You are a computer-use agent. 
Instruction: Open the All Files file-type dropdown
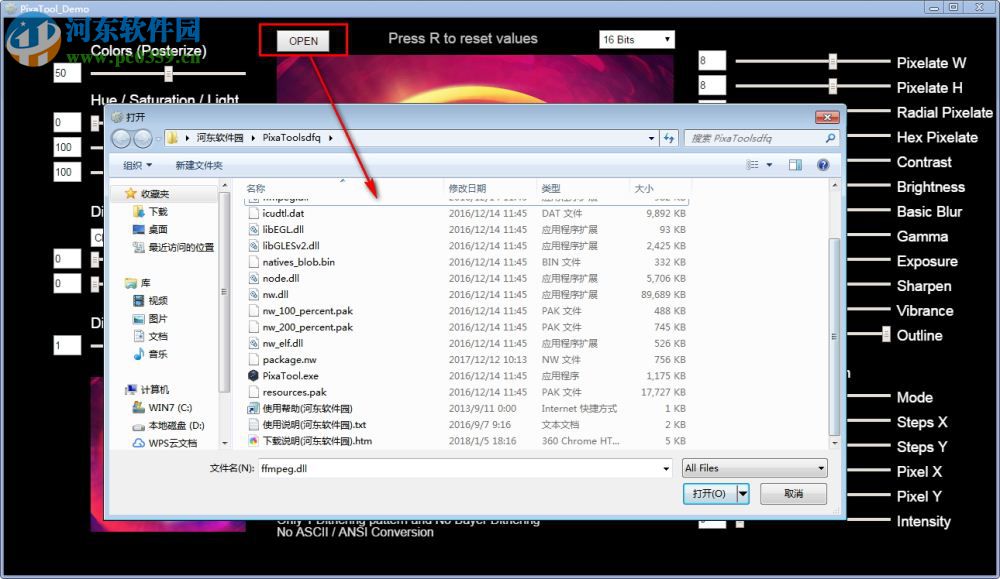(x=753, y=467)
